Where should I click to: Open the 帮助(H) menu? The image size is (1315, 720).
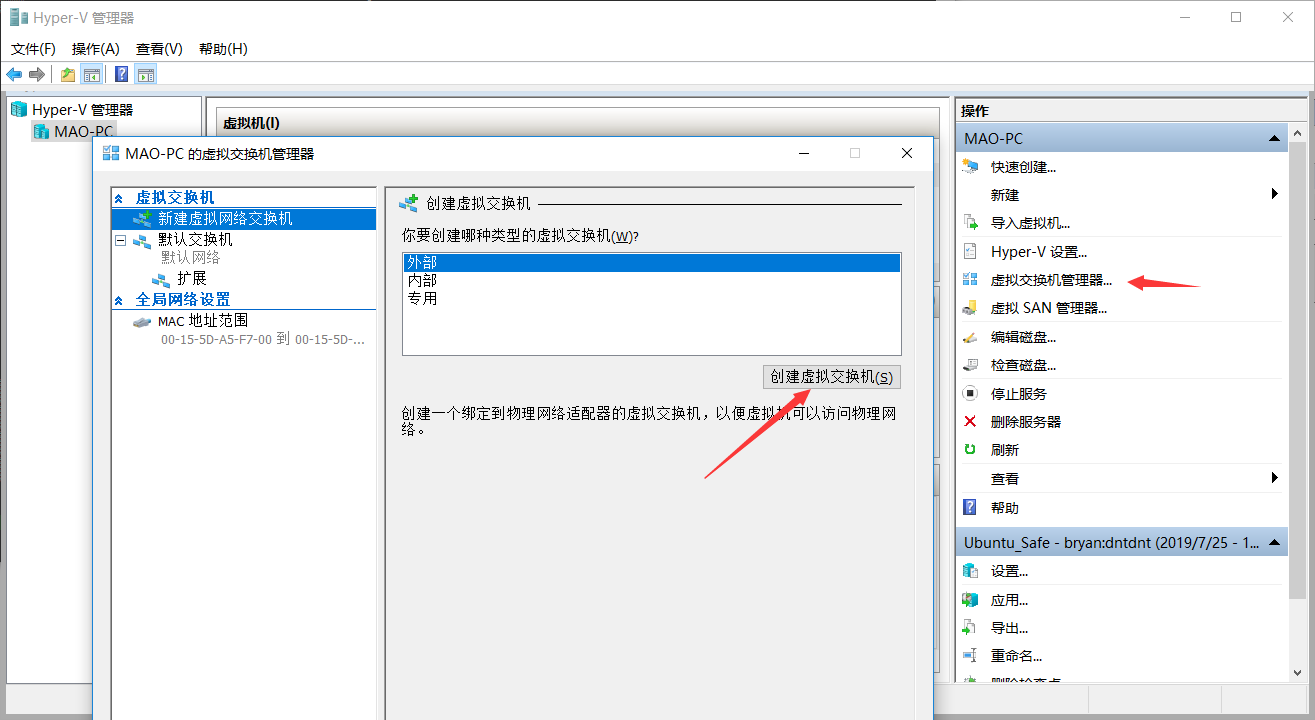pyautogui.click(x=223, y=49)
